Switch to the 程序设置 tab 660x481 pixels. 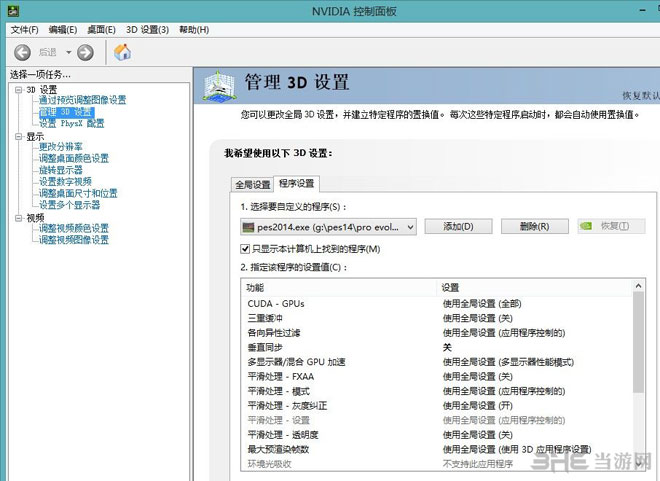297,183
